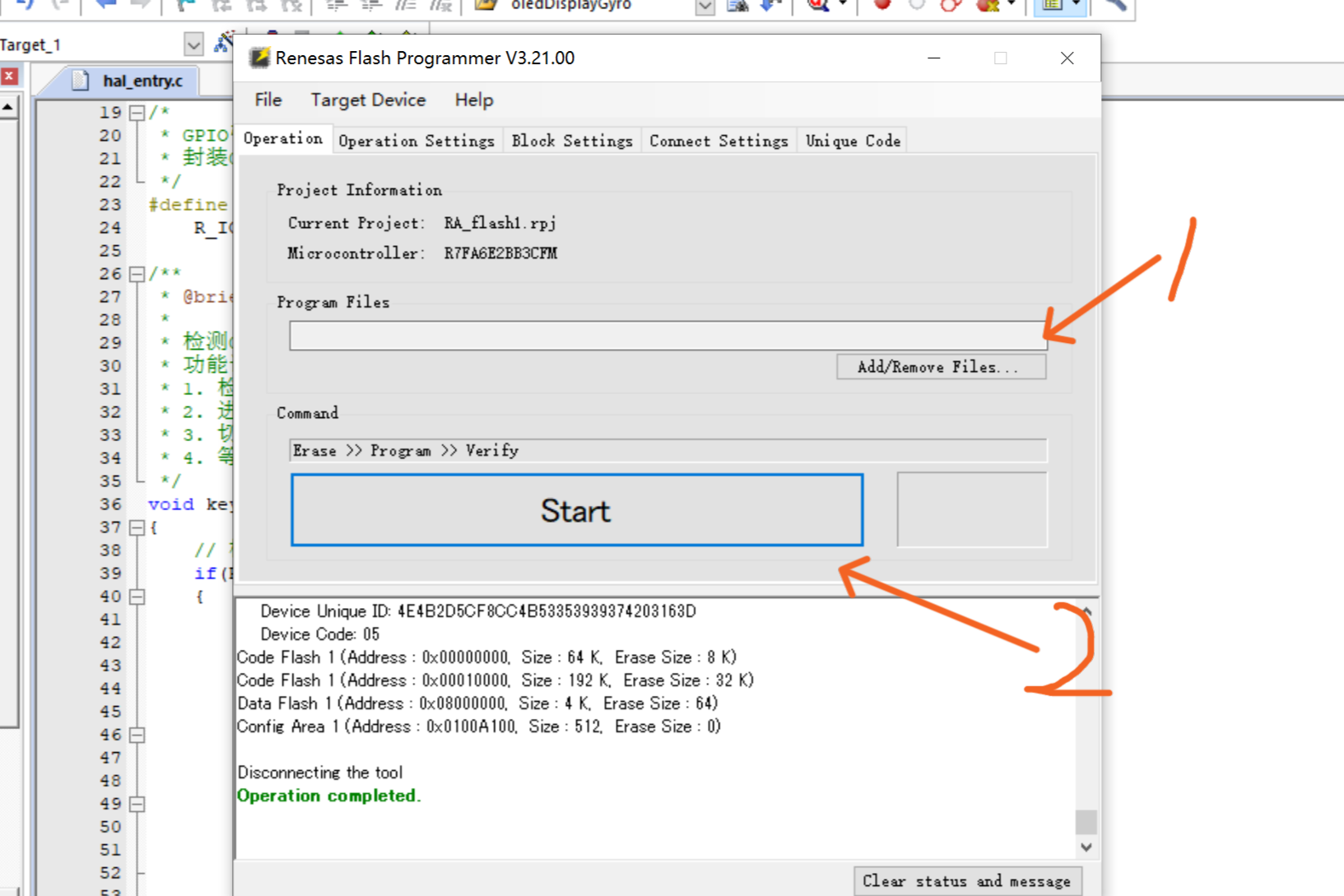The image size is (1344, 896).
Task: Click the Device Unique ID log line
Action: (x=478, y=611)
